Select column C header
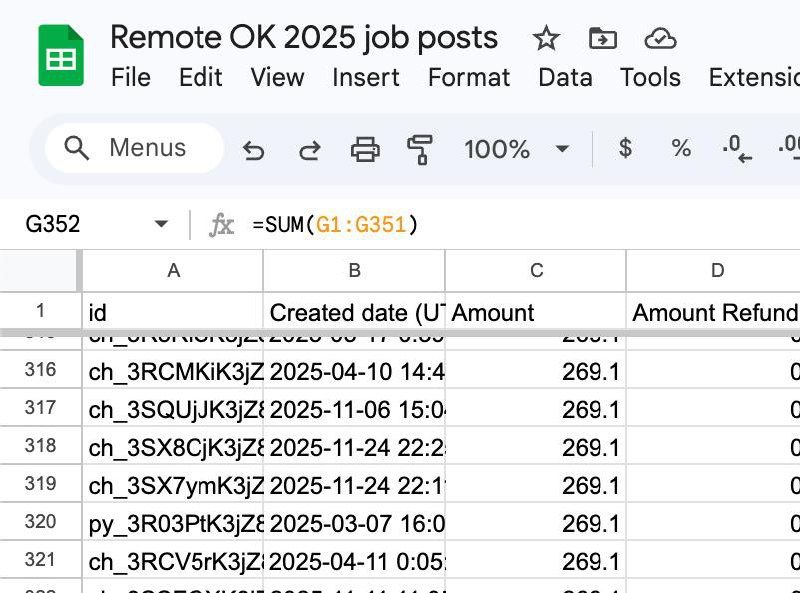 click(536, 270)
